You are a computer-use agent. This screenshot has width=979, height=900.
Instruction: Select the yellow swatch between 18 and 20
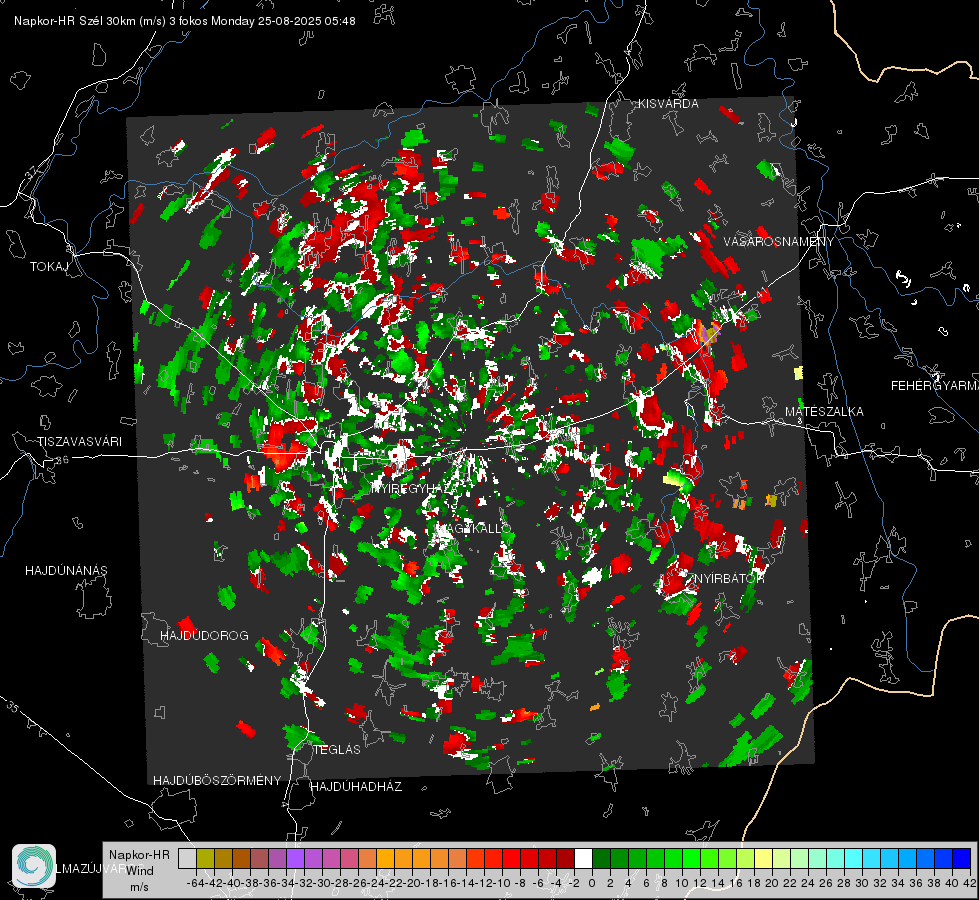point(764,858)
